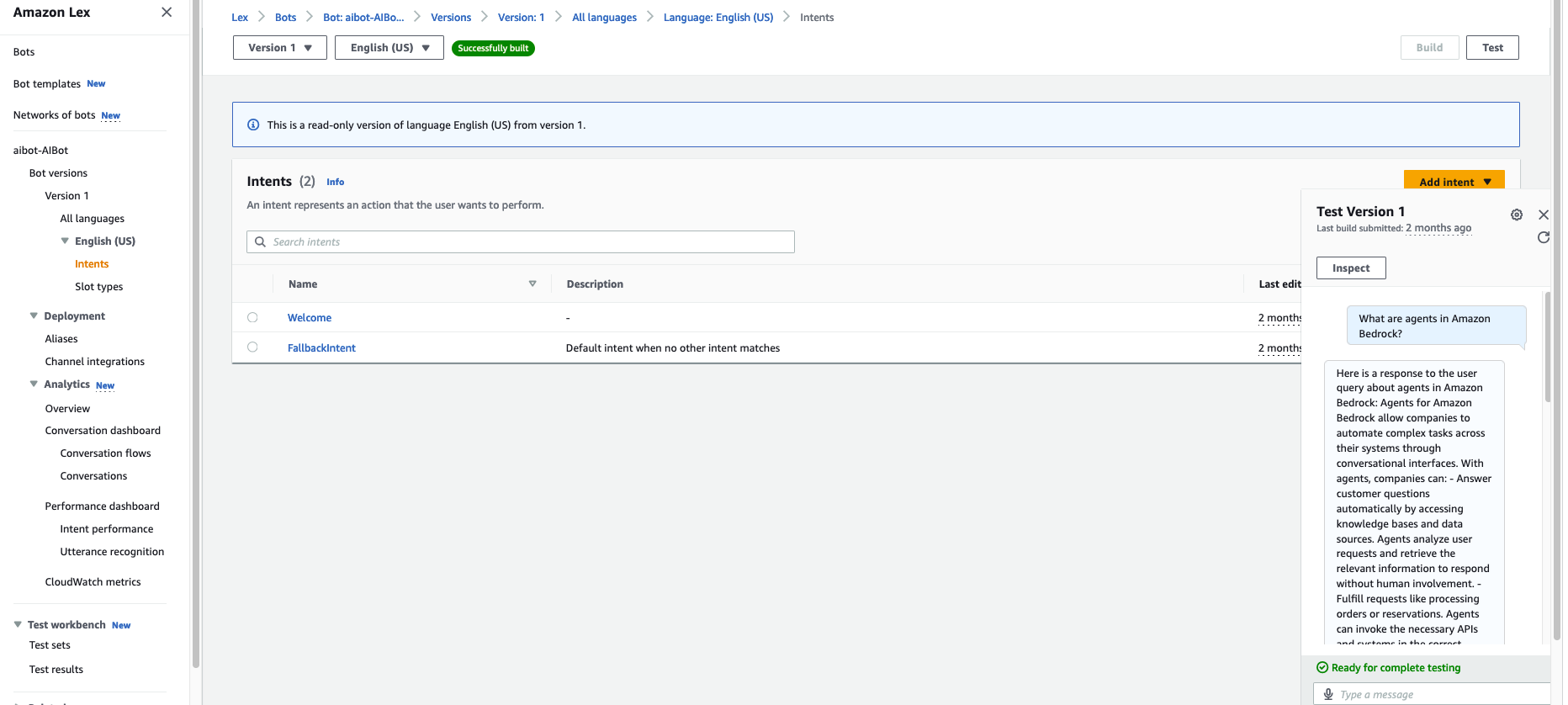Image resolution: width=1568 pixels, height=705 pixels.
Task: Open Slot types in the sidebar
Action: click(x=99, y=287)
